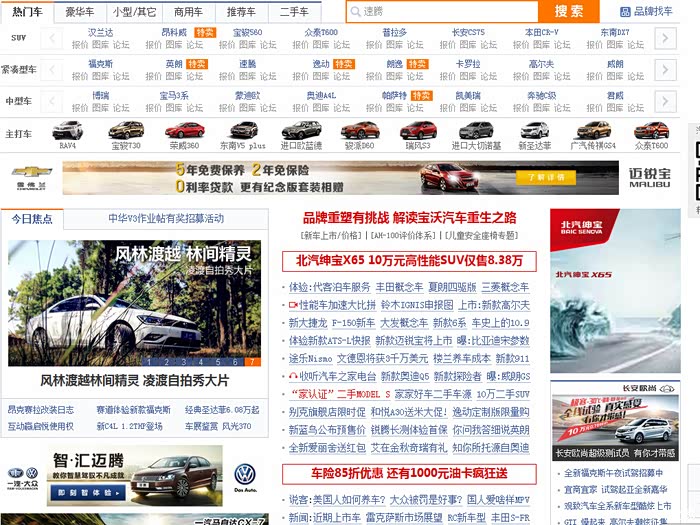The height and width of the screenshot is (525, 700).
Task: Go to the previous SUV models with the left arrow
Action: [x=52, y=38]
